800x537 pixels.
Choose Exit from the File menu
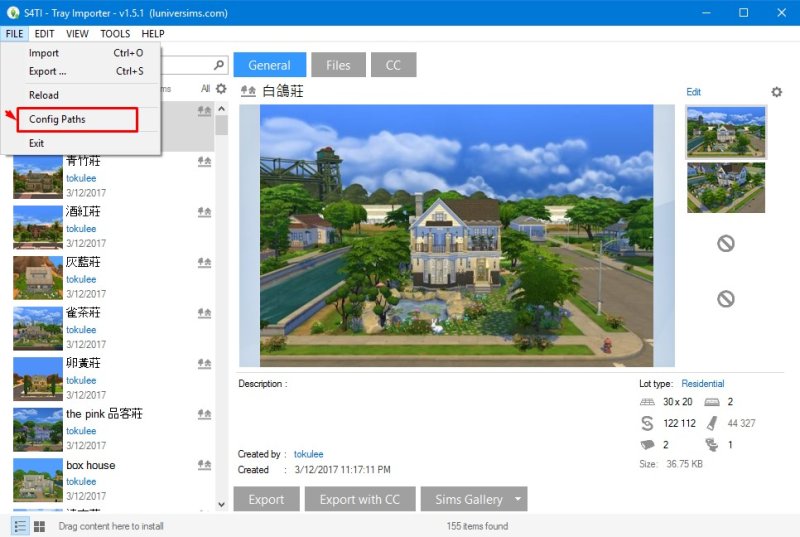coord(81,143)
